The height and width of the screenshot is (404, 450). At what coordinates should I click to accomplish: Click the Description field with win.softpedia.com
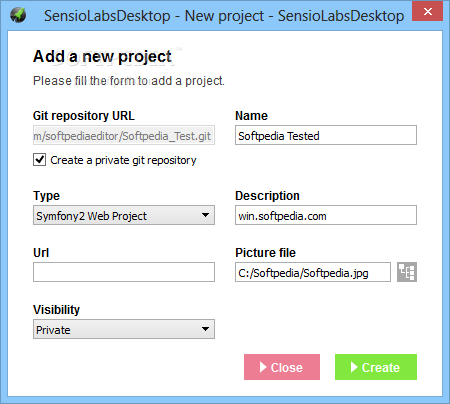[326, 215]
